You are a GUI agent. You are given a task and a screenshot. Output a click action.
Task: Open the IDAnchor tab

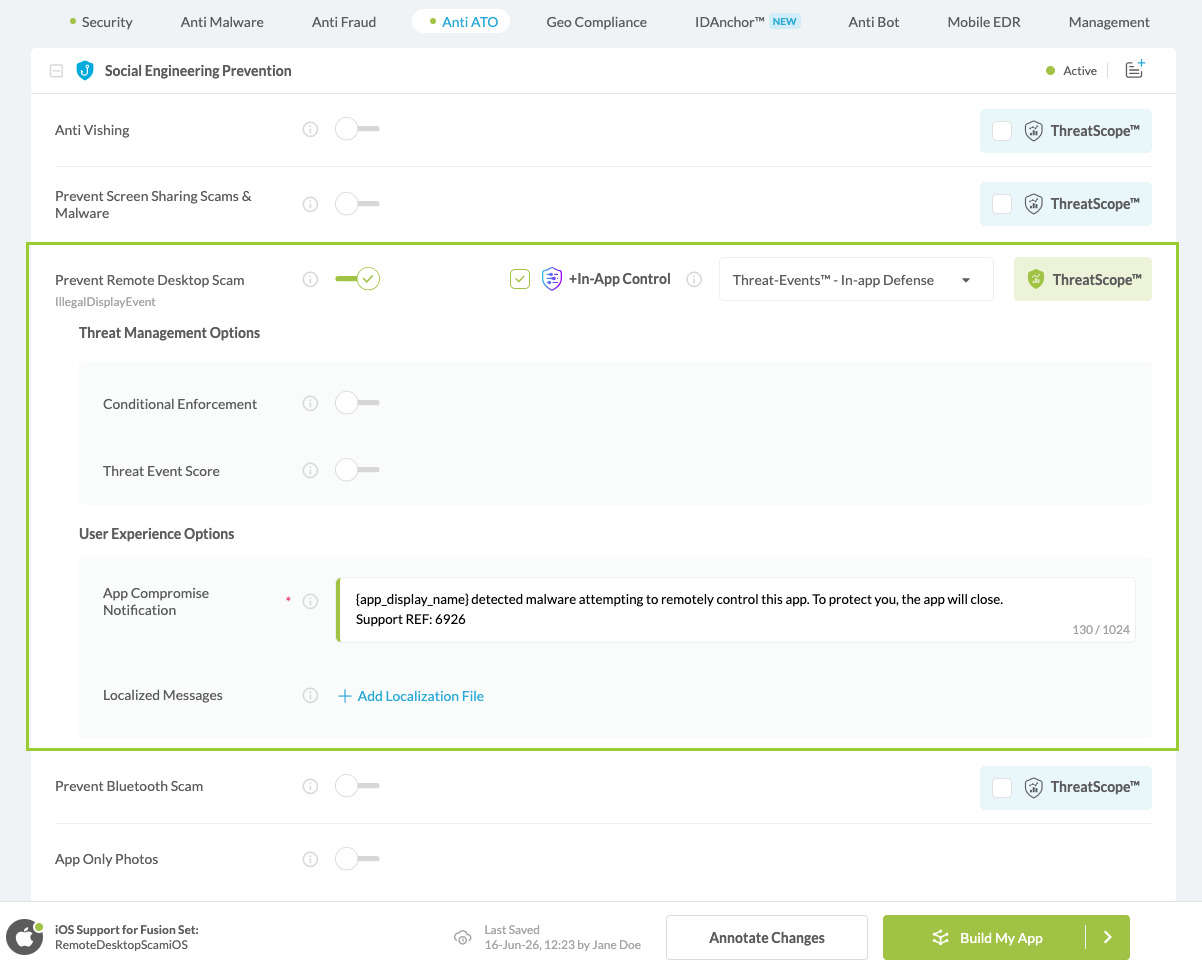(x=747, y=22)
